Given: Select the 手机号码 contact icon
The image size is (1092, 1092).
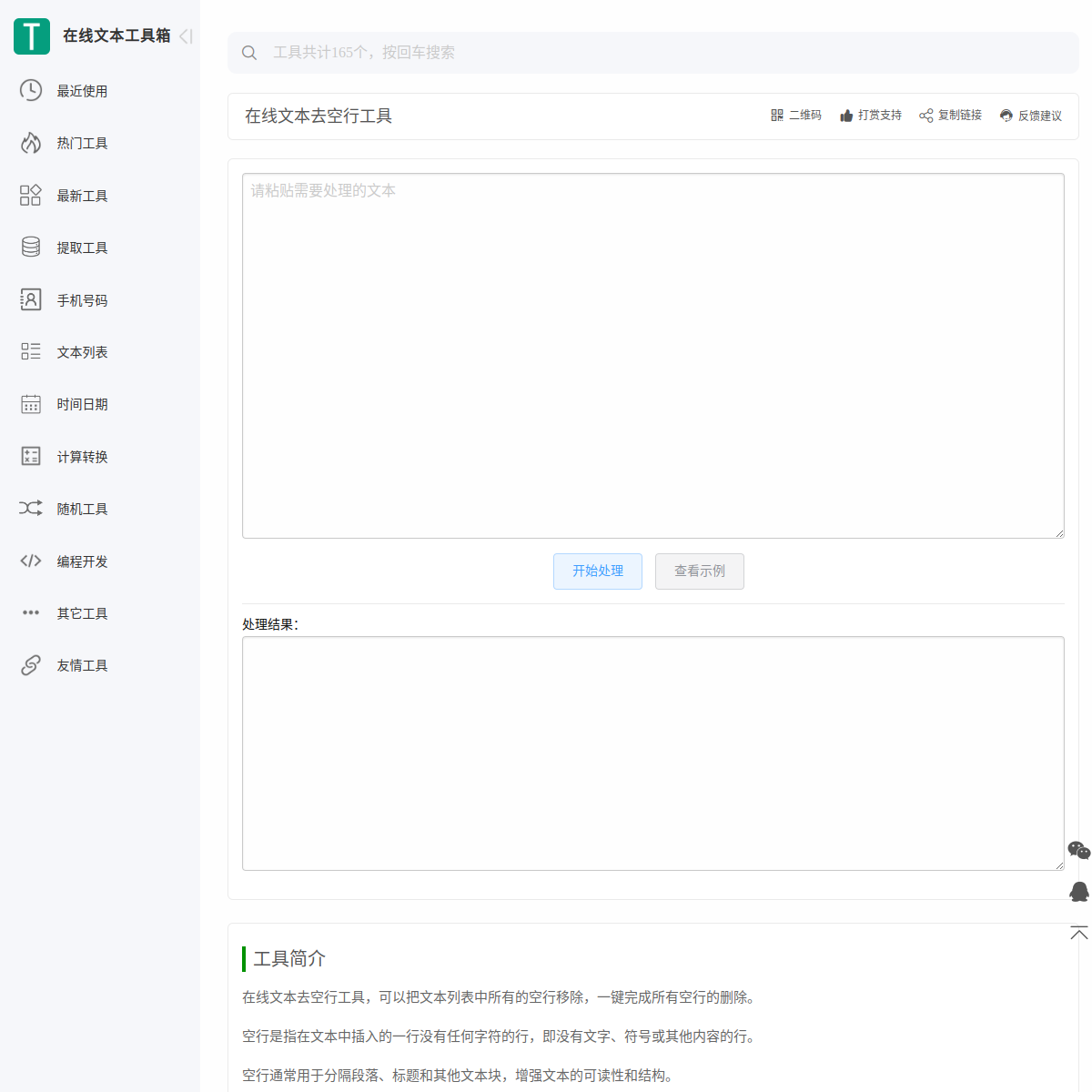Looking at the screenshot, I should tap(31, 299).
